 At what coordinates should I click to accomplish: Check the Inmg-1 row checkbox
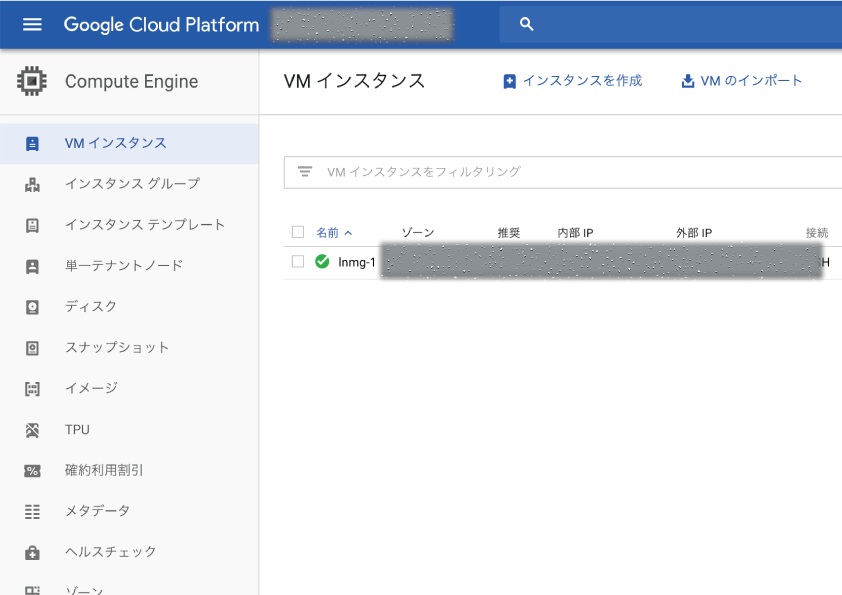(x=298, y=262)
